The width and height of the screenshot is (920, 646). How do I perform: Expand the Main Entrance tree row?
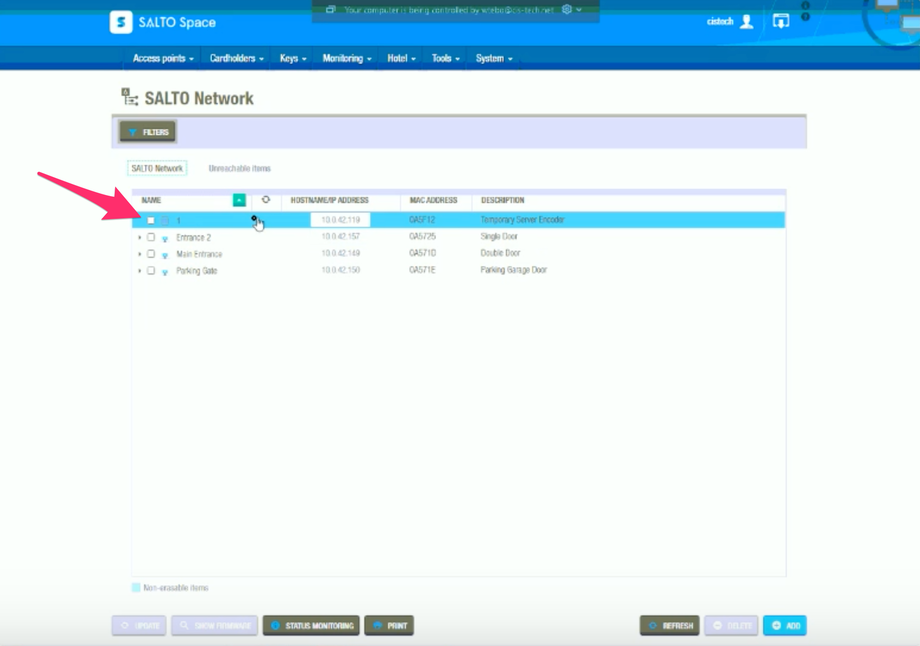pyautogui.click(x=140, y=253)
